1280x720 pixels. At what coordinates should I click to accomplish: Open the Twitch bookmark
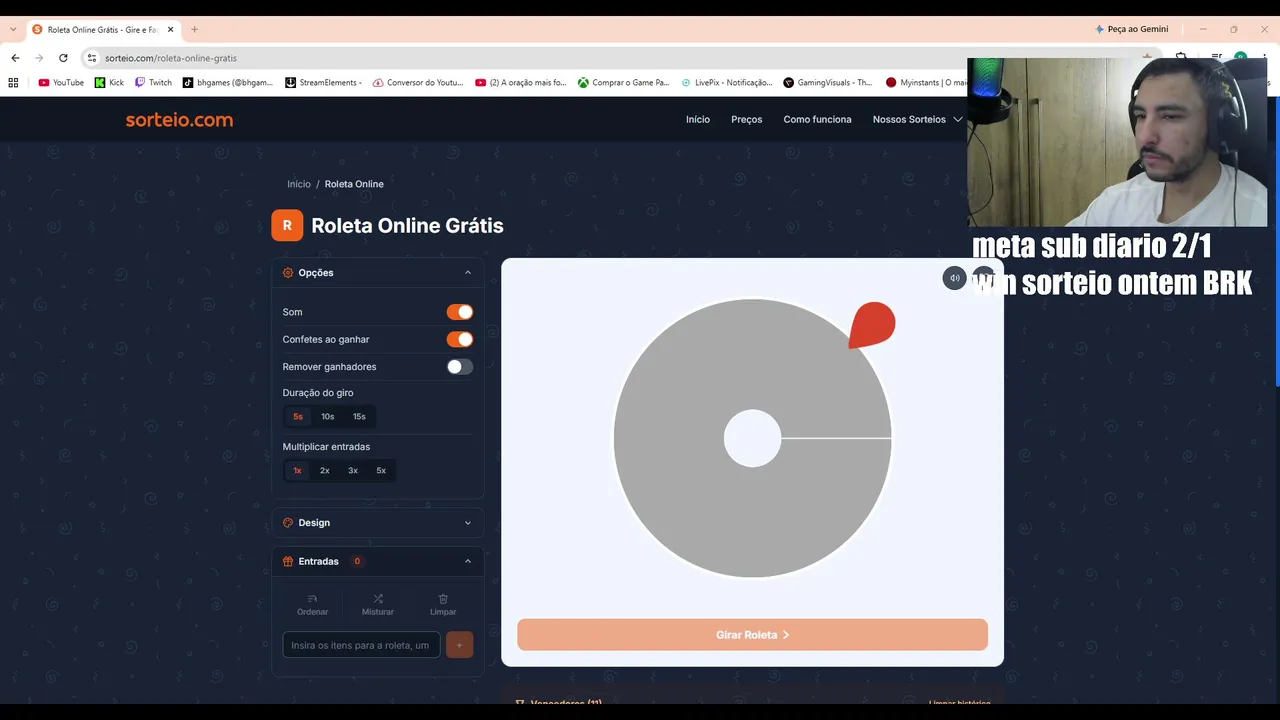coord(154,83)
